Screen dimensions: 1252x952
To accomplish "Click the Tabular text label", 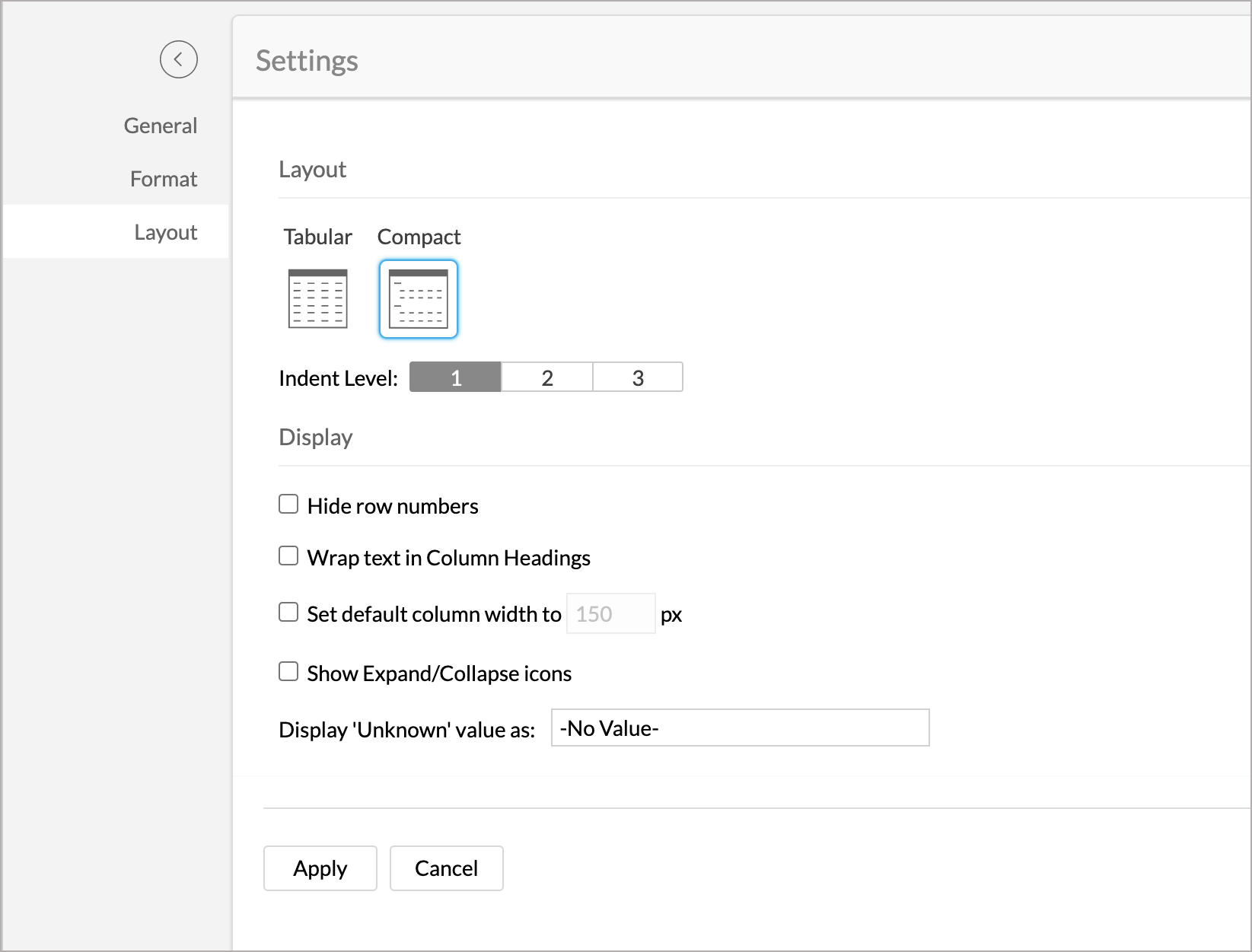I will click(x=317, y=237).
